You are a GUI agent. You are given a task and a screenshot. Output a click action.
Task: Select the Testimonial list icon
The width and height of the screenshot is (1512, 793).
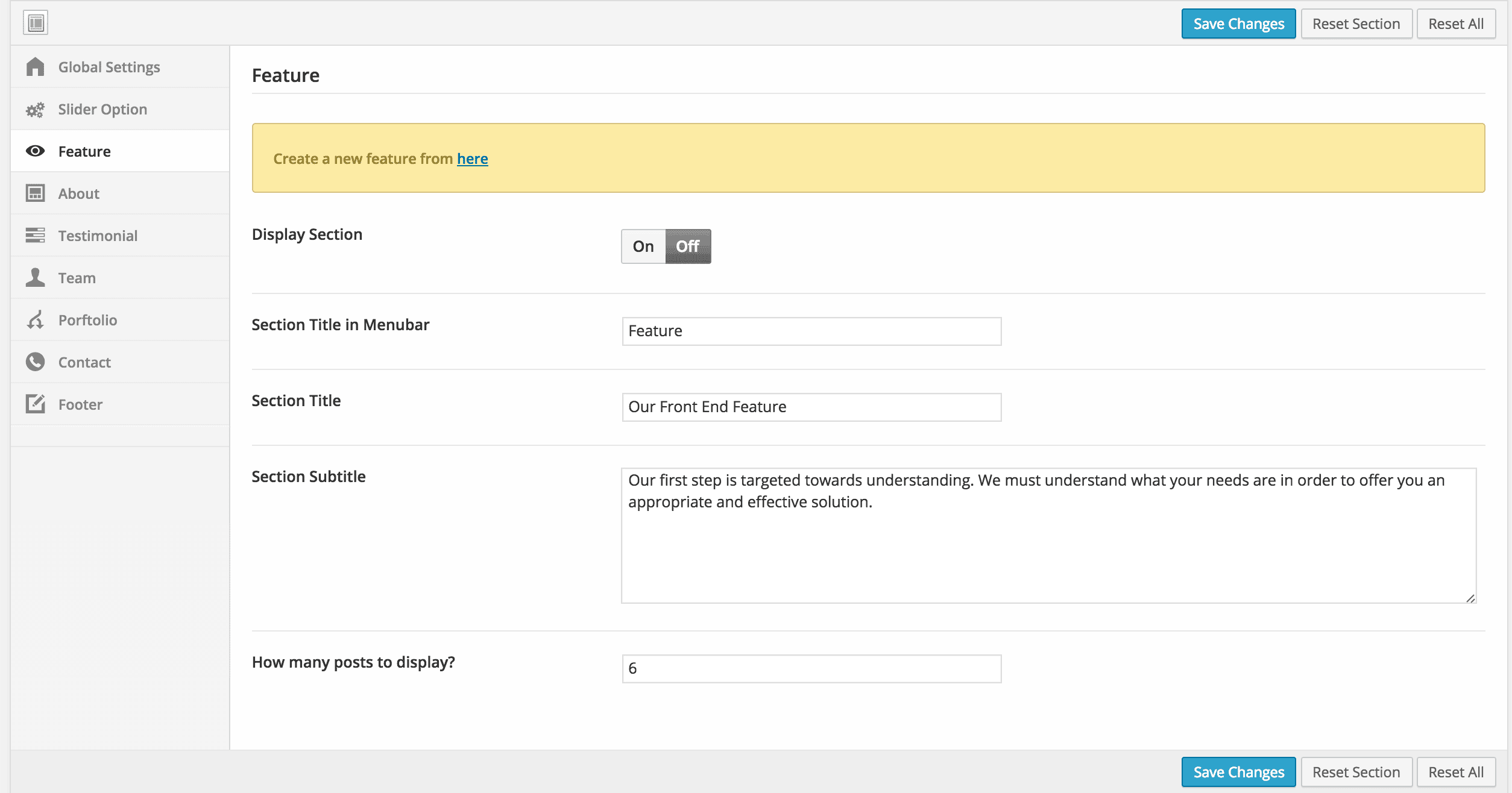36,236
